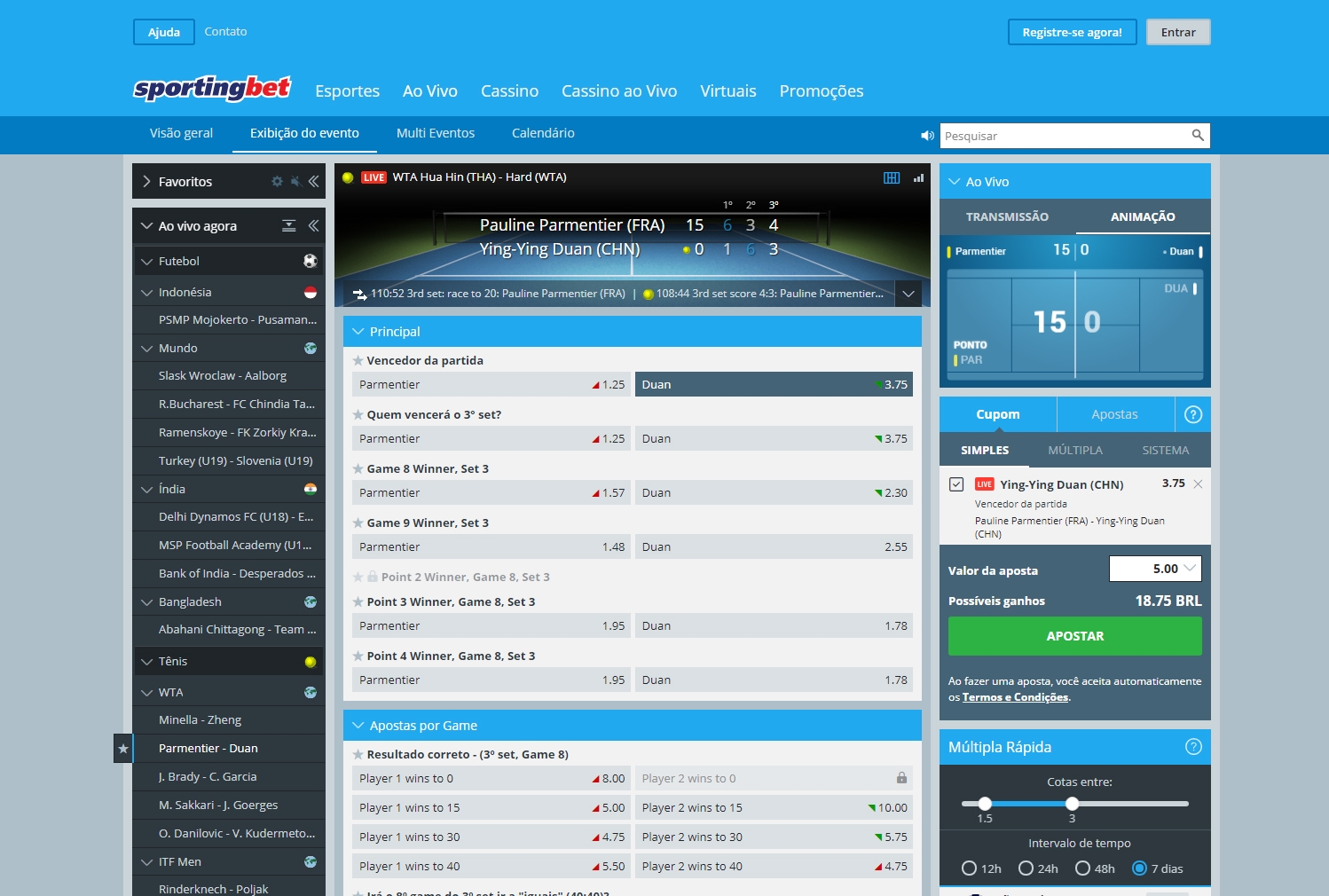This screenshot has height=896, width=1329.
Task: Switch to Multi Eventos tab
Action: pos(436,133)
